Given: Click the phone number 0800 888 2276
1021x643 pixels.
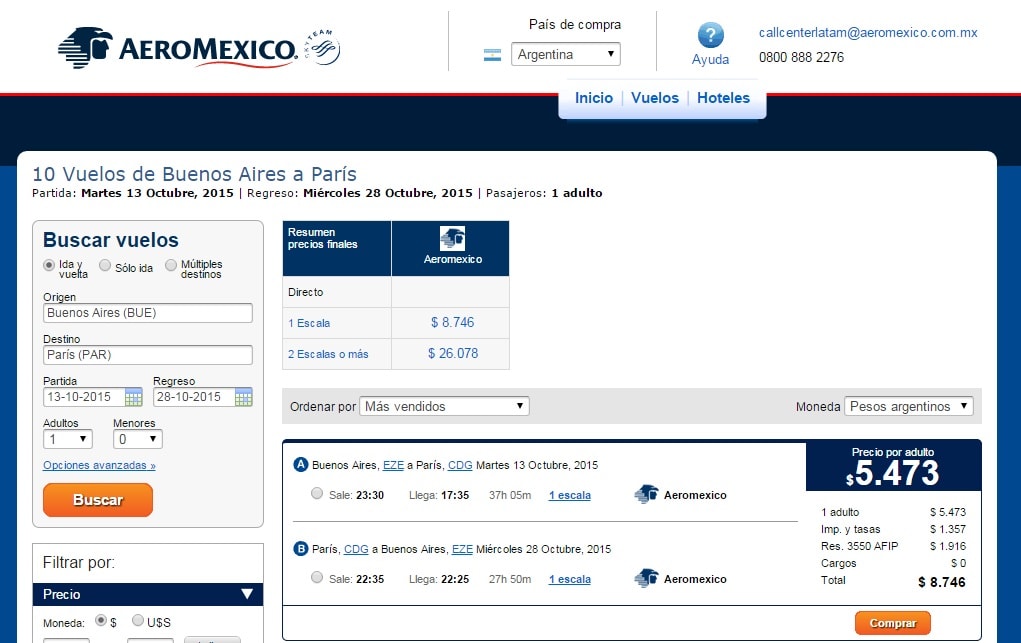Looking at the screenshot, I should click(x=801, y=57).
